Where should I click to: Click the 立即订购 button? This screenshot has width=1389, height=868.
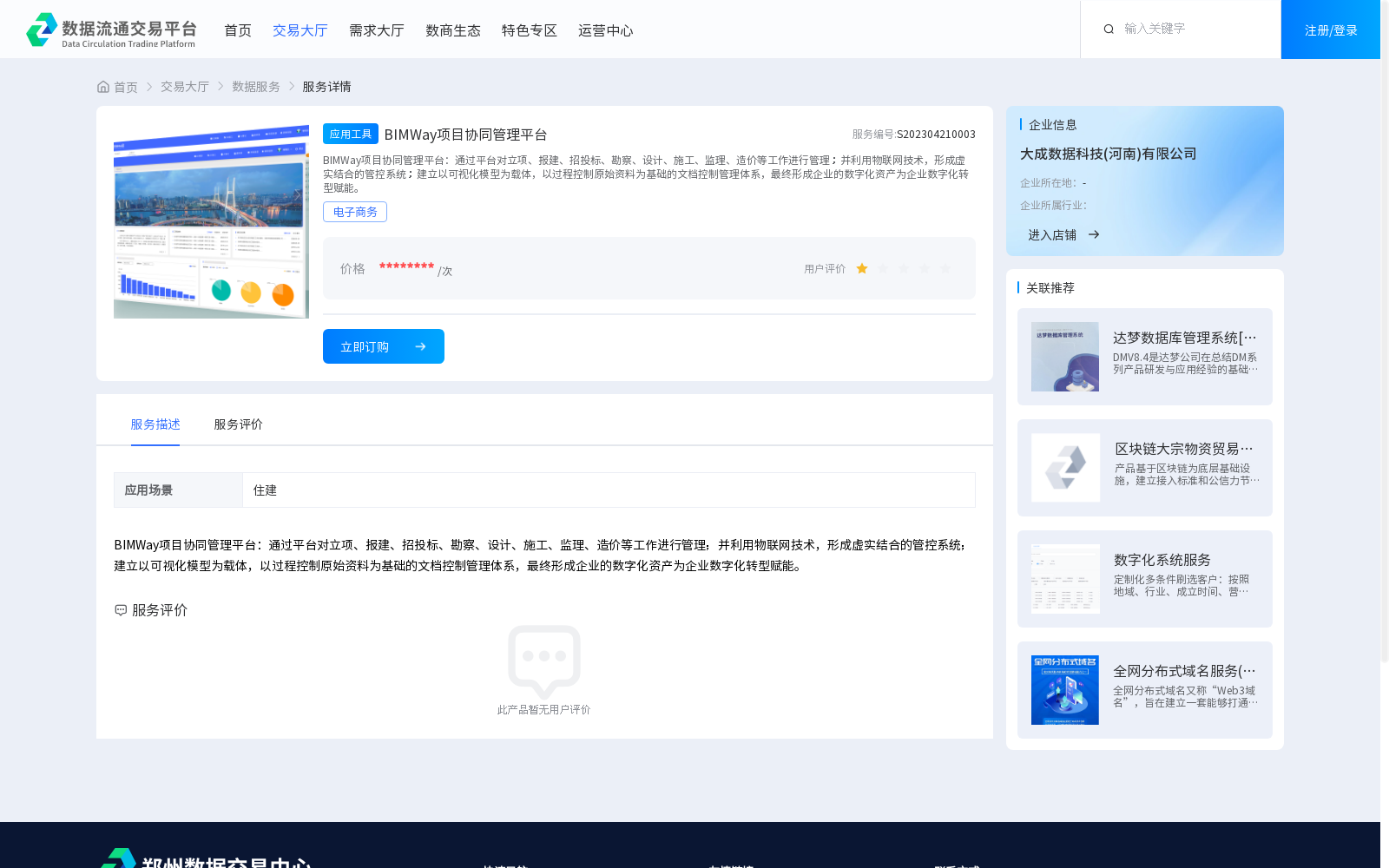[x=384, y=346]
